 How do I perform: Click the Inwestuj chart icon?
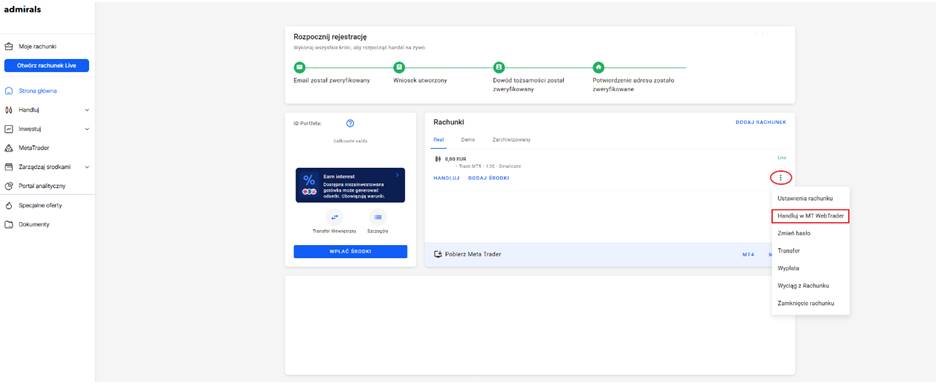coord(8,128)
